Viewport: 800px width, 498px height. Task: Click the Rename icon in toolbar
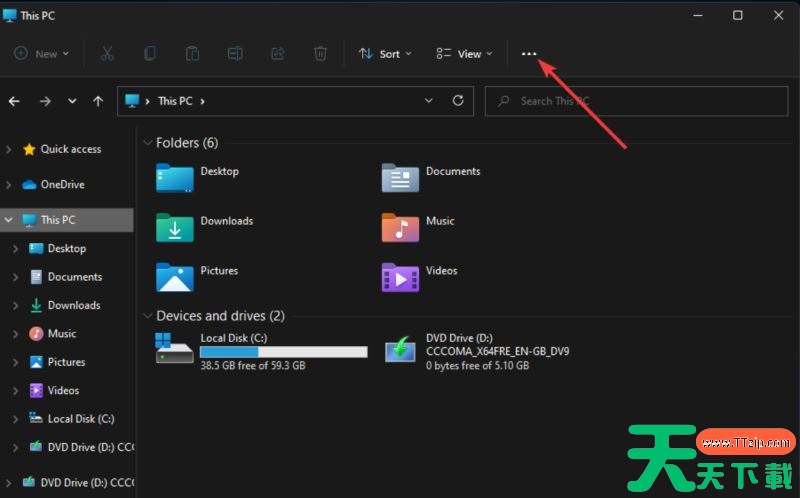click(235, 54)
